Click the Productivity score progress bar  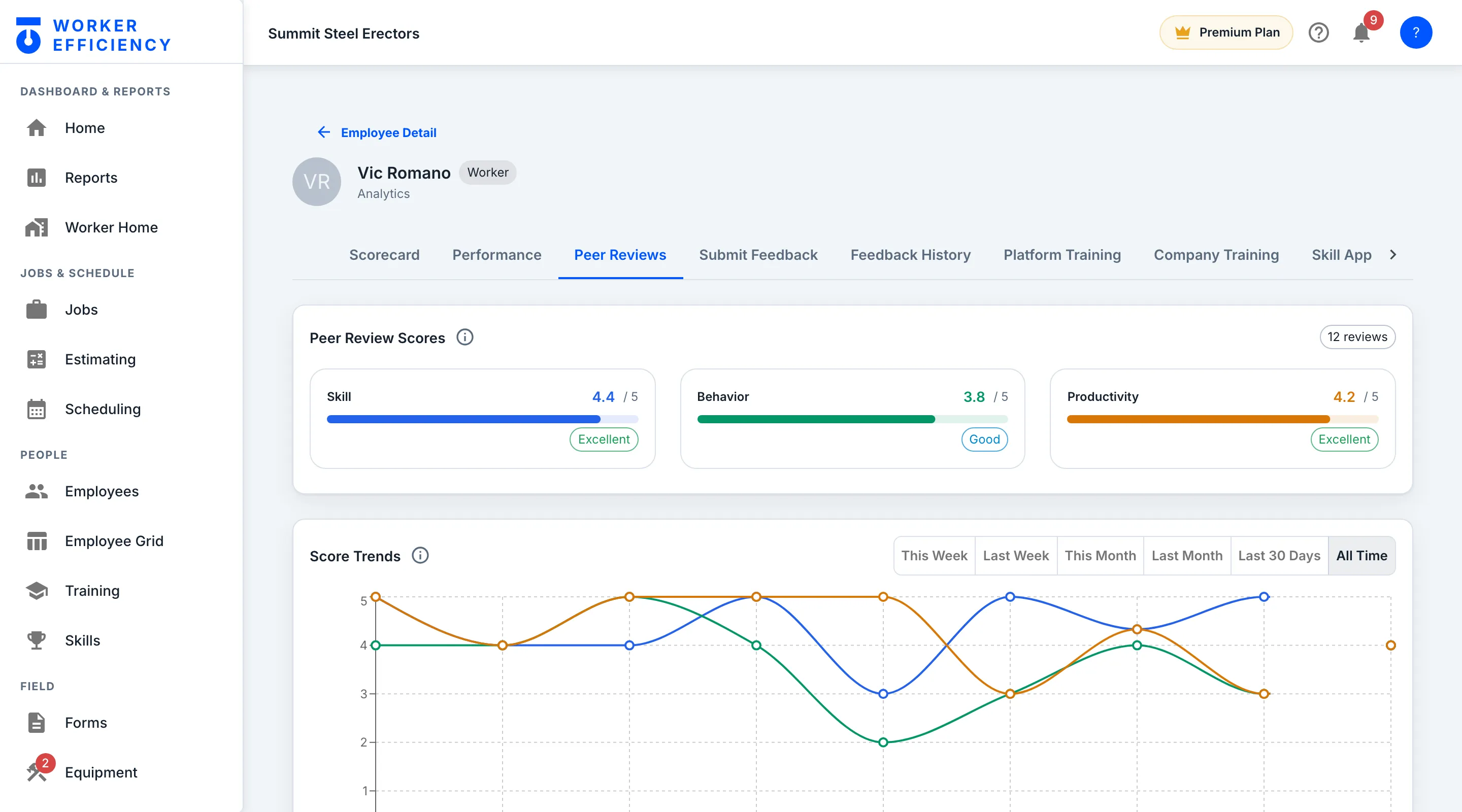[1222, 419]
